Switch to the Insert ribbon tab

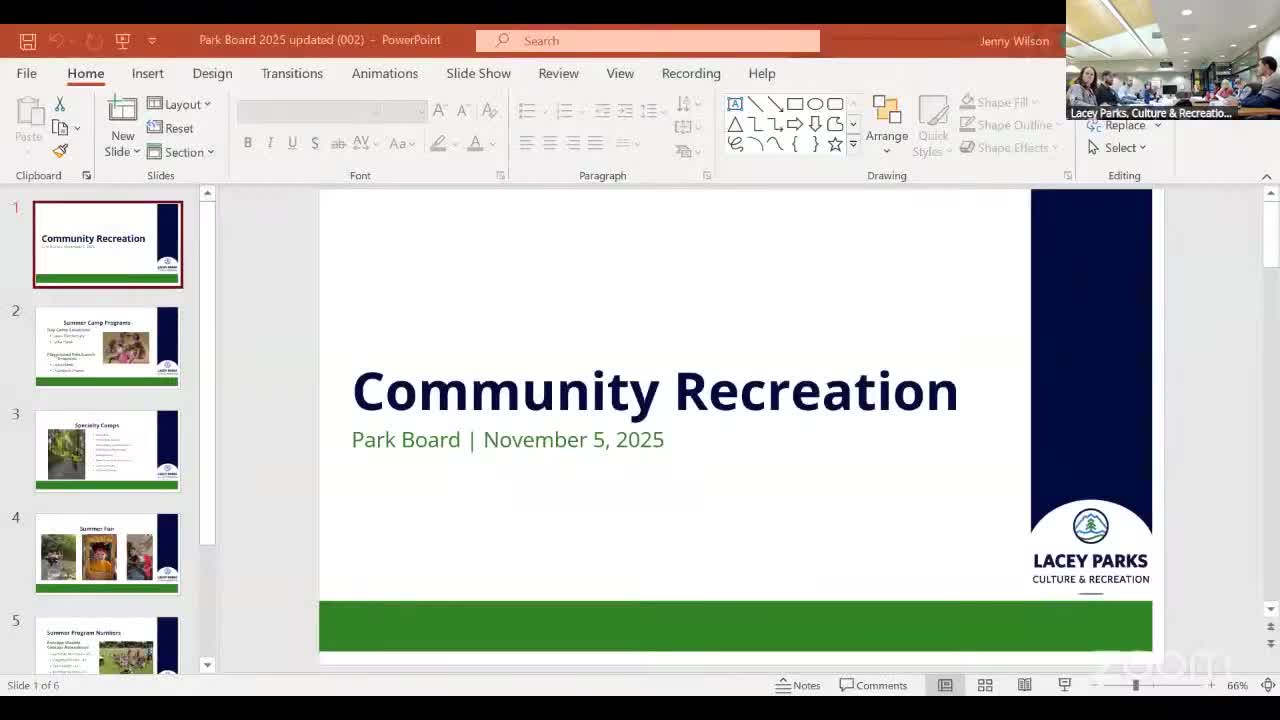tap(147, 73)
